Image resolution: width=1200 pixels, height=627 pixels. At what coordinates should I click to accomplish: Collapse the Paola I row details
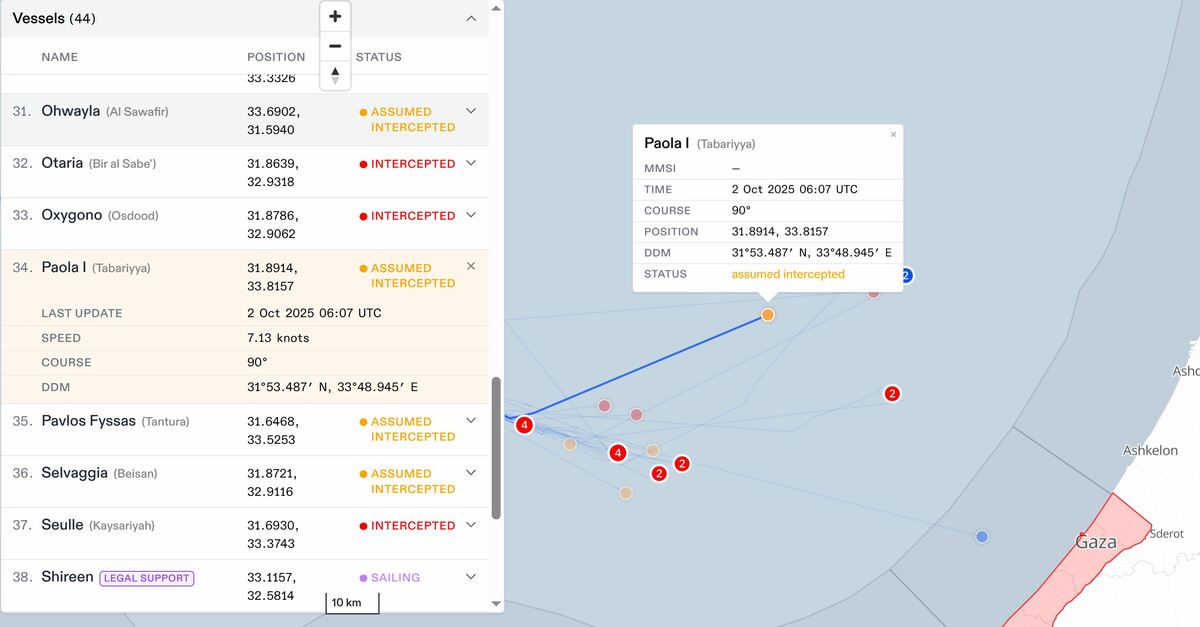point(471,266)
